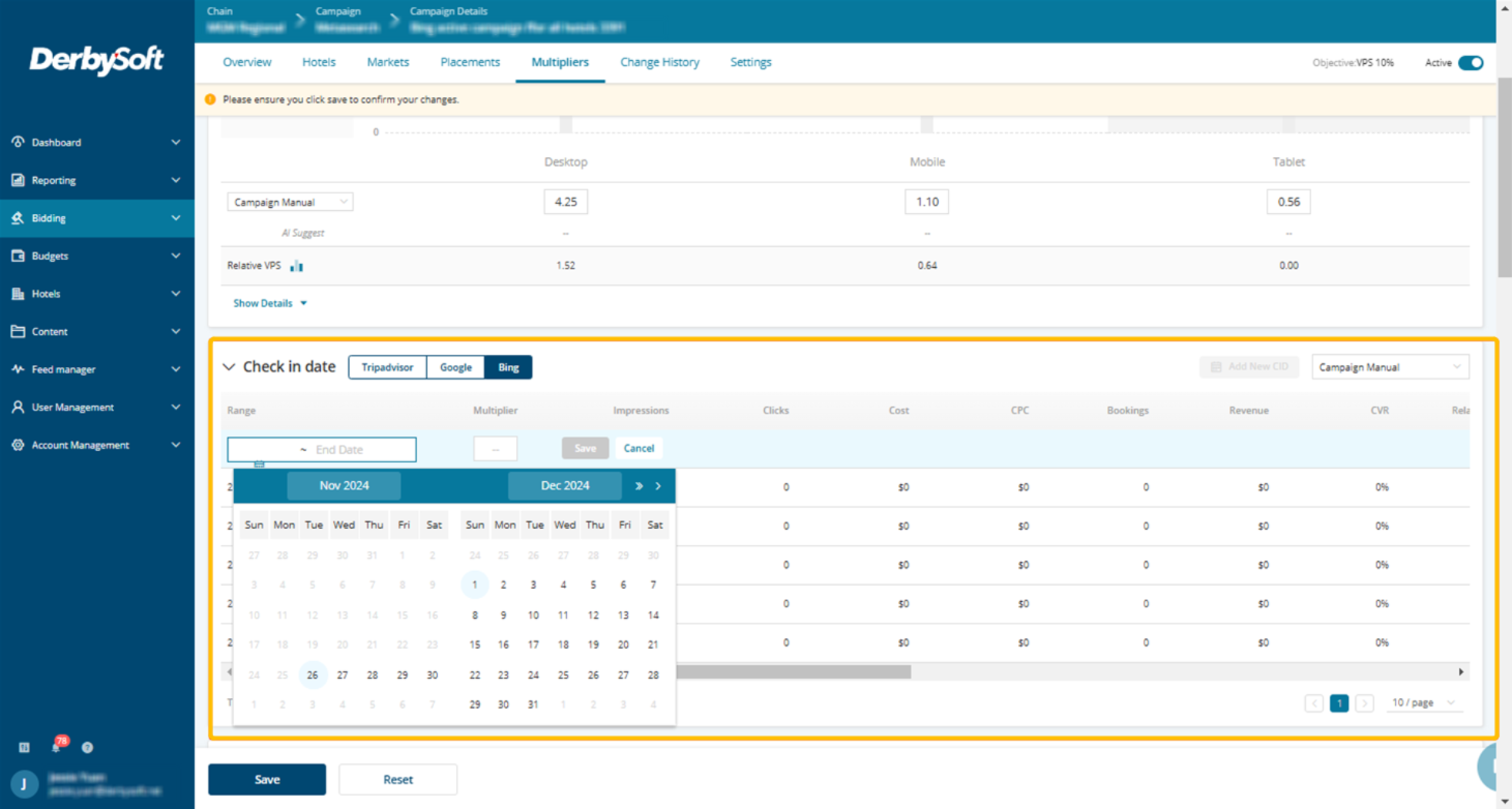Click the Content folder icon in sidebar
The image size is (1512, 809).
click(x=18, y=331)
